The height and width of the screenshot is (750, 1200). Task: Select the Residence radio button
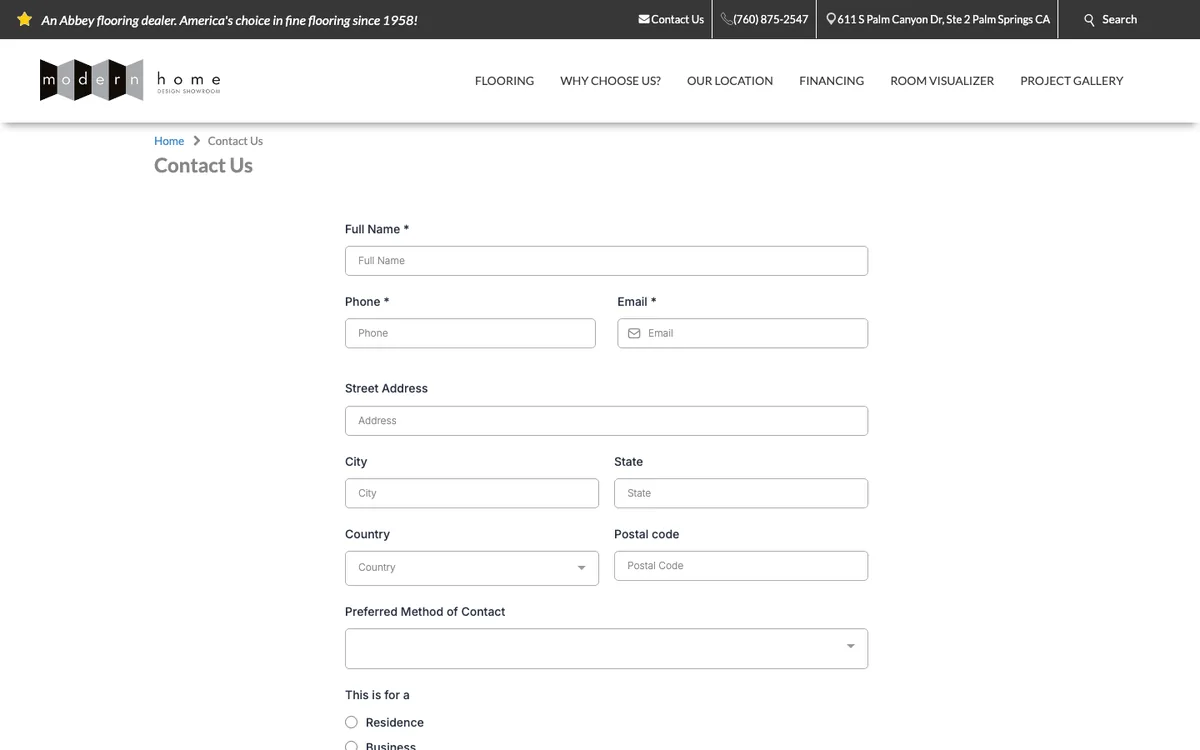click(x=351, y=722)
